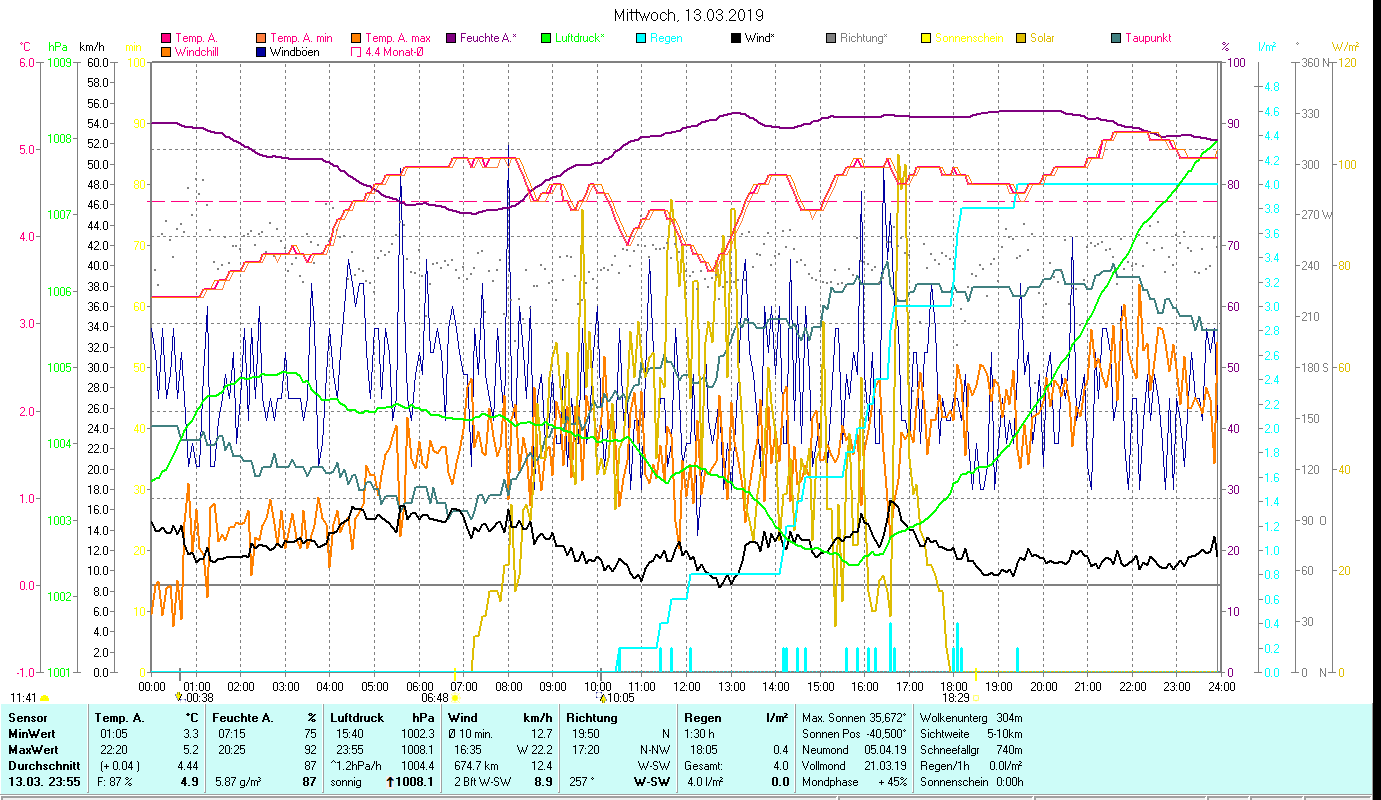The height and width of the screenshot is (800, 1381).
Task: Click the Taupunkt legend label
Action: pyautogui.click(x=1148, y=38)
